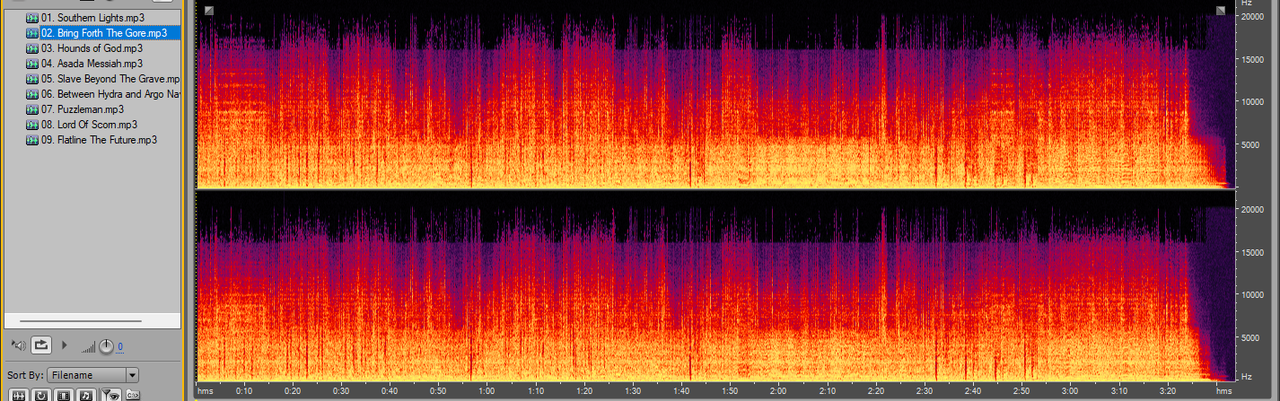Toggle the Loop Play button
The image size is (1280, 401).
[x=41, y=345]
